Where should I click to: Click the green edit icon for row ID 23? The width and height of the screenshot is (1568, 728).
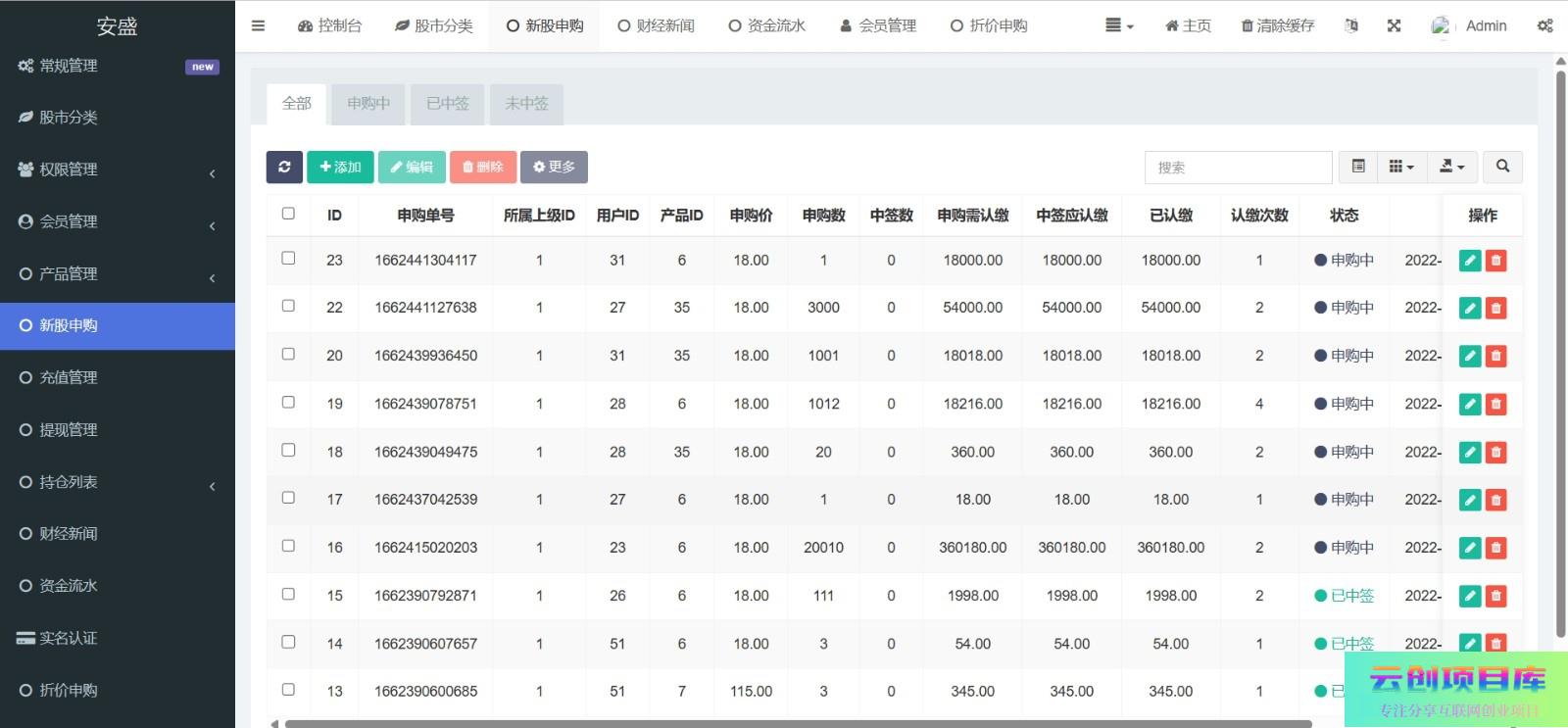1469,261
